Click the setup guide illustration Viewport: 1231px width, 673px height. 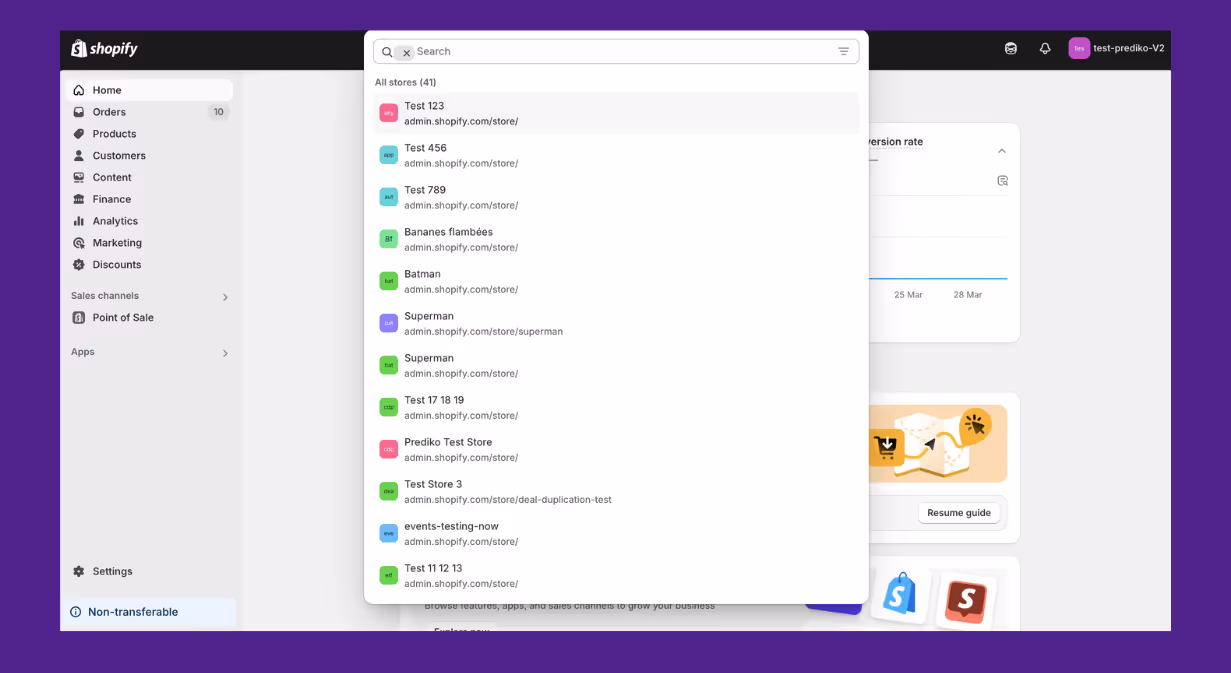click(x=938, y=443)
